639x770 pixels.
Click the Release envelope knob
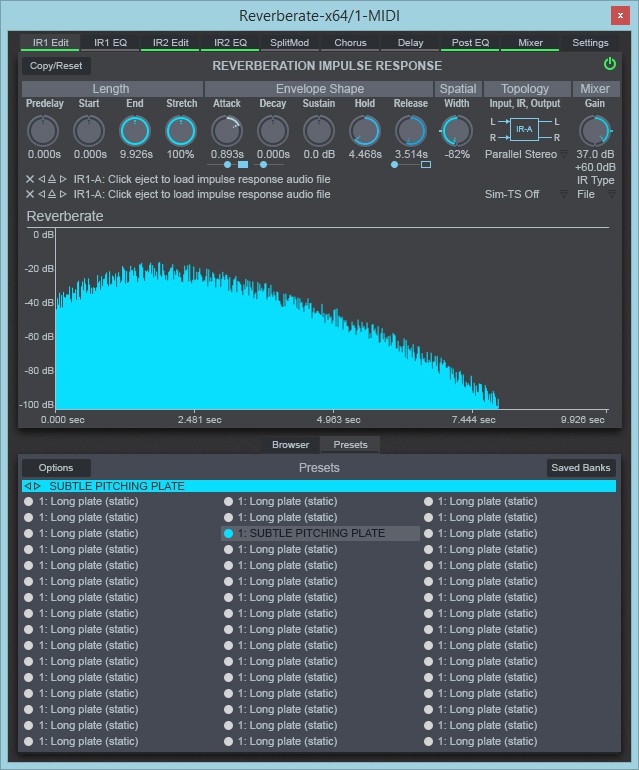click(410, 130)
